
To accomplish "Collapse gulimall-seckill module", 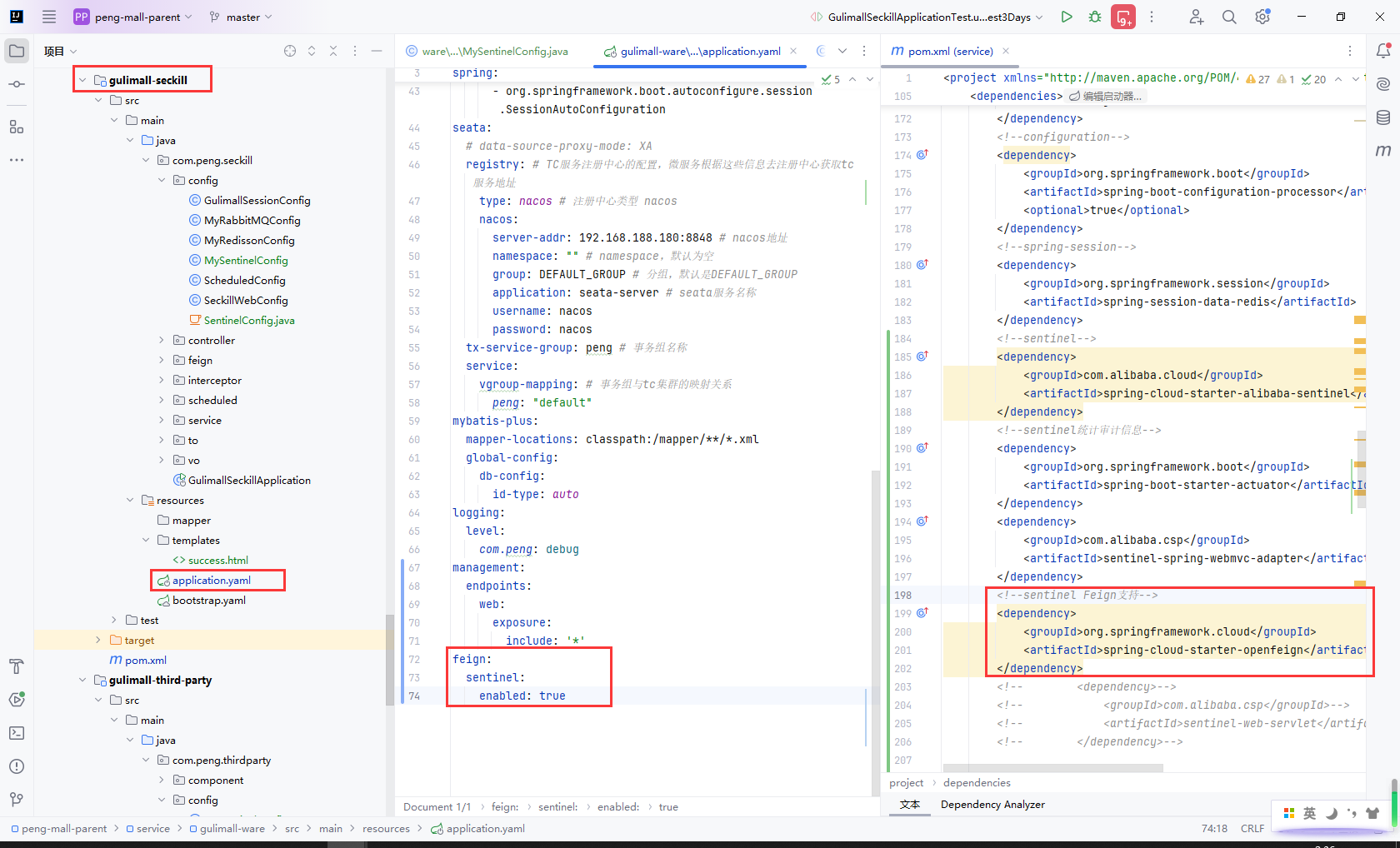I will (x=82, y=80).
